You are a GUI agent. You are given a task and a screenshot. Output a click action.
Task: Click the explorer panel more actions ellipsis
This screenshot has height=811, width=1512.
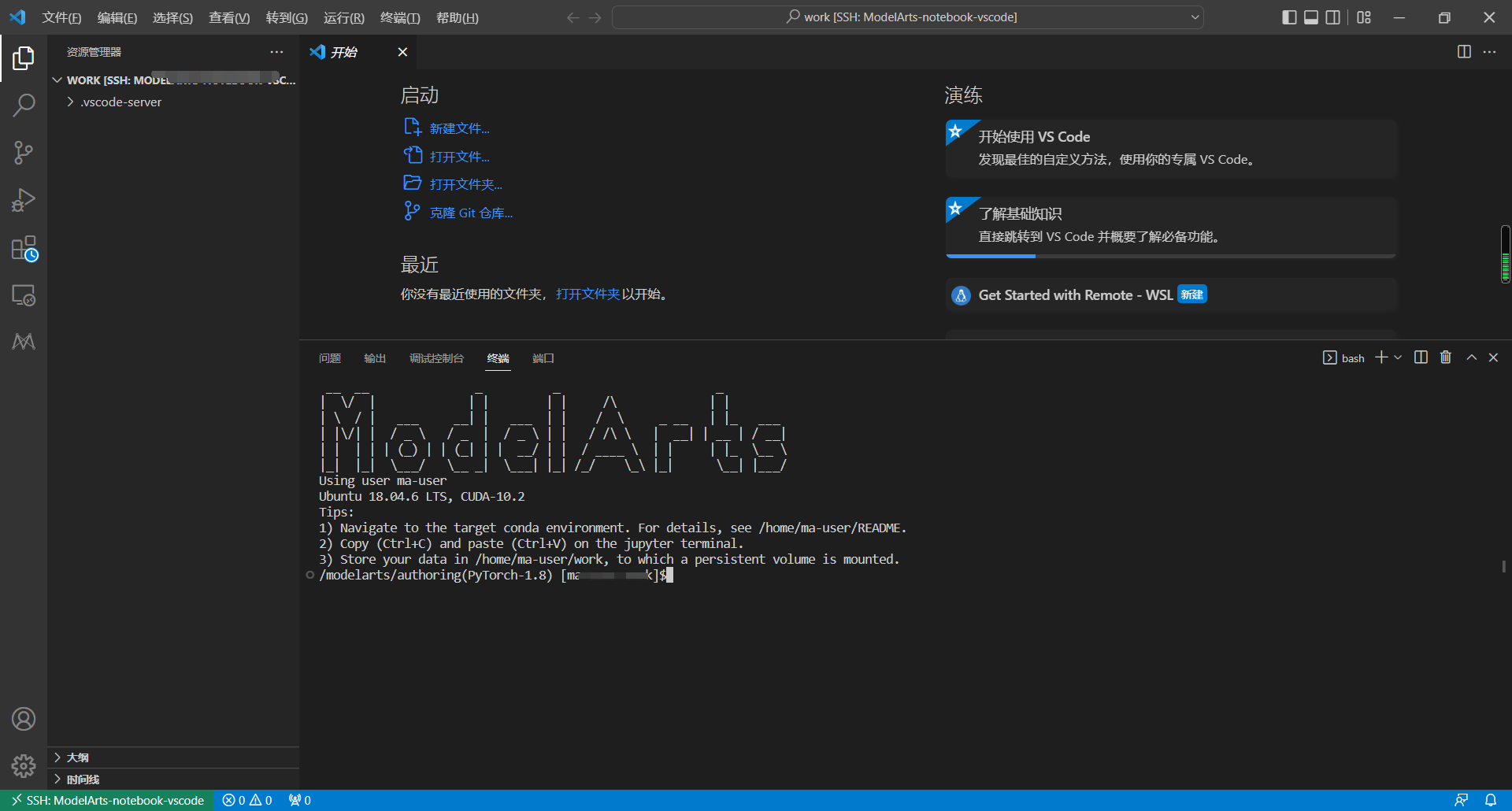[x=276, y=52]
